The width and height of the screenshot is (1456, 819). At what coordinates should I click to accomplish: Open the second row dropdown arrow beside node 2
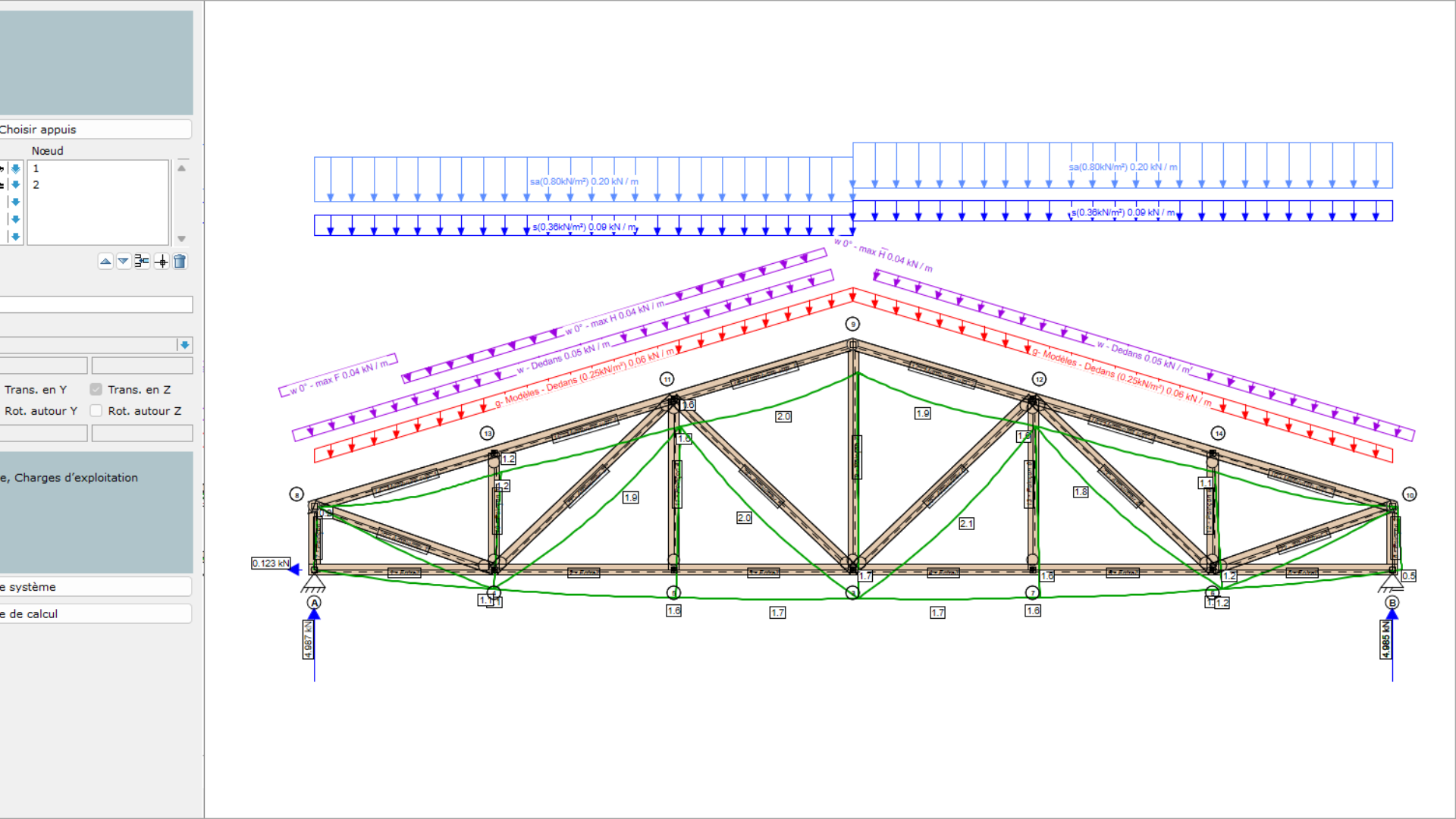(x=15, y=185)
